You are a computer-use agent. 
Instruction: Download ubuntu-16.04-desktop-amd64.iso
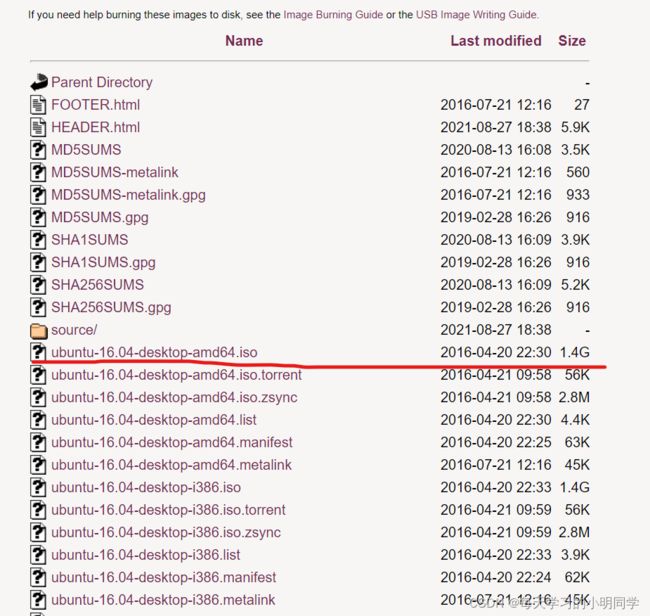tap(154, 352)
